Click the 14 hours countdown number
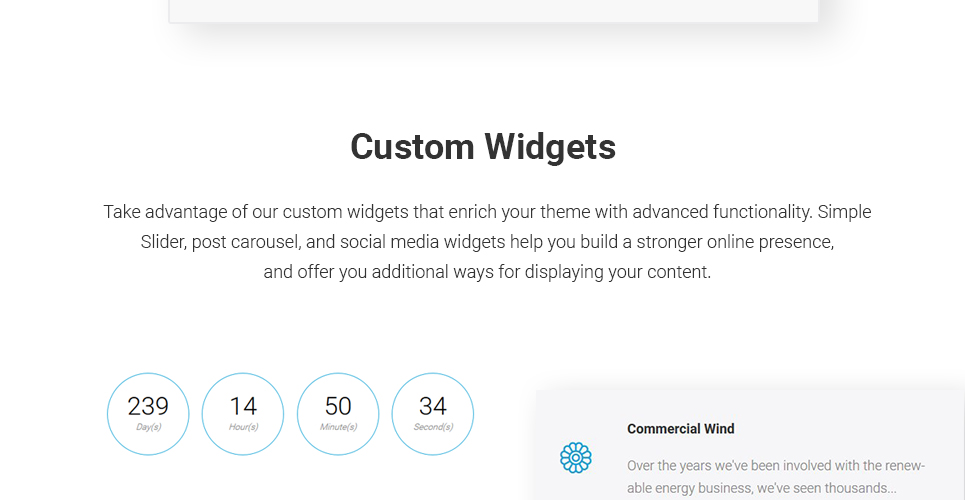The image size is (965, 500). tap(242, 406)
